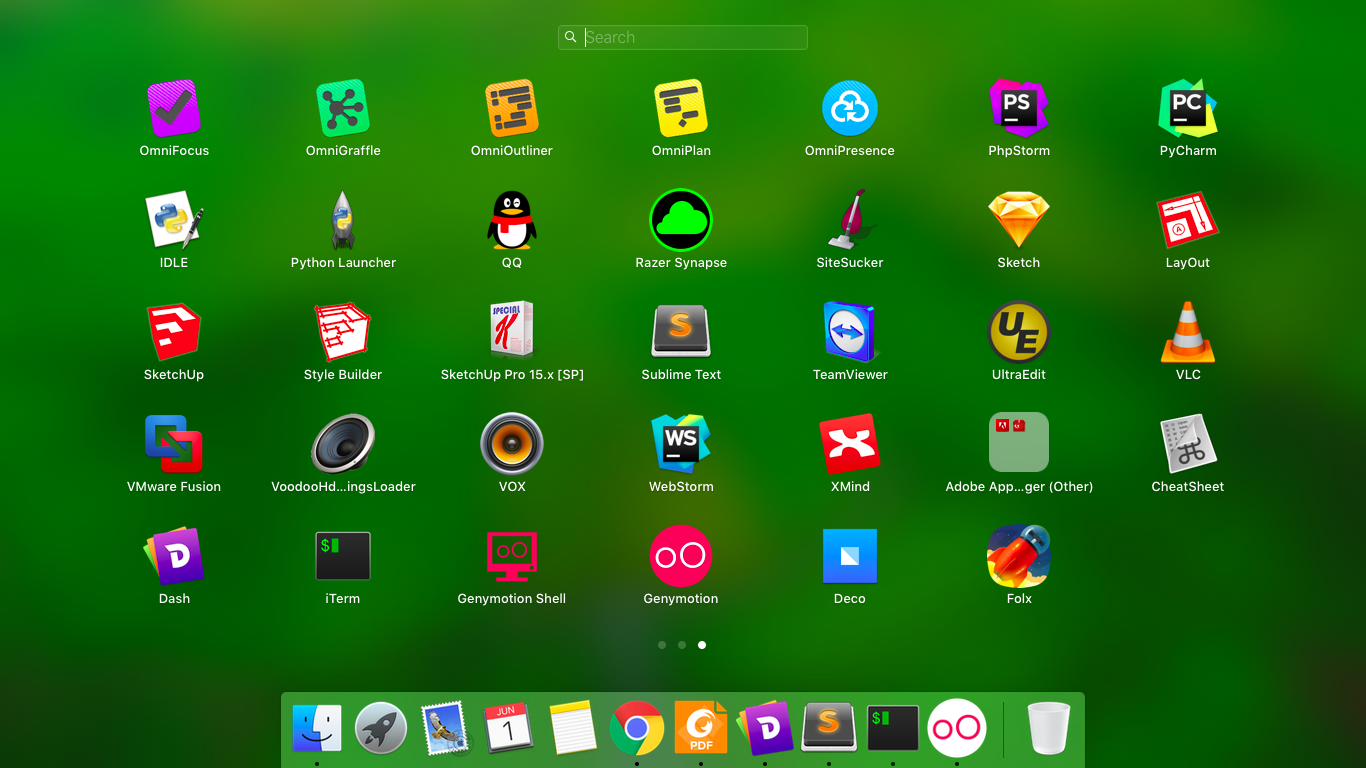
Task: Launch SiteSucker
Action: pyautogui.click(x=850, y=220)
